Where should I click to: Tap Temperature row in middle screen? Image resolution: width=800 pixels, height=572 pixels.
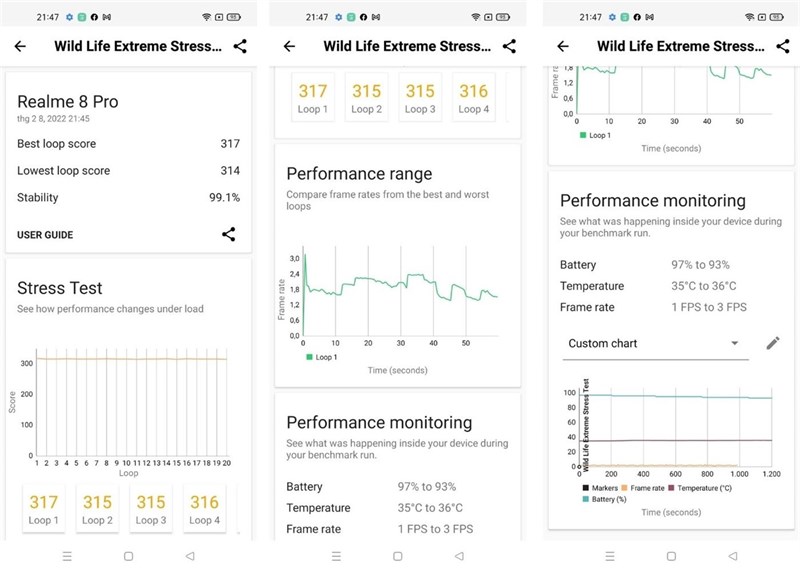pos(375,508)
